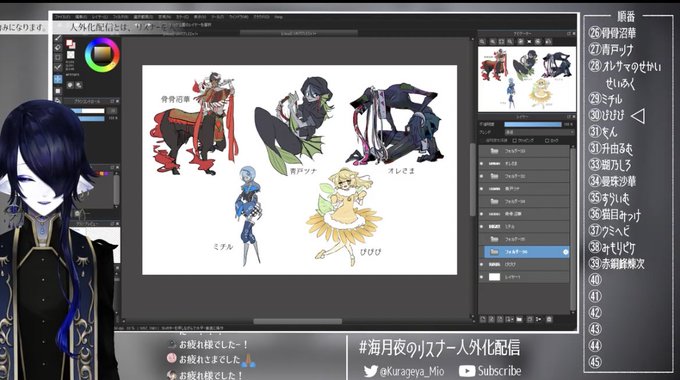Toggle visibility of びびび layer
The width and height of the screenshot is (680, 380).
pos(481,264)
